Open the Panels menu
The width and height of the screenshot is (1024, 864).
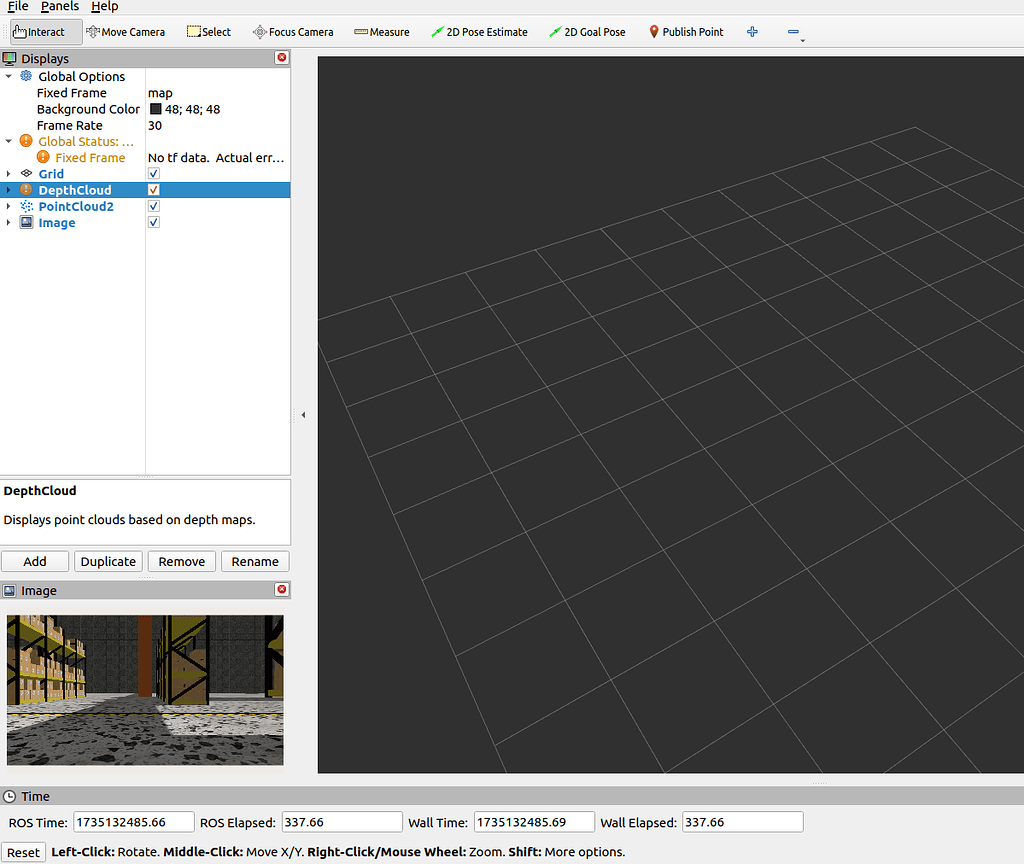tap(59, 7)
